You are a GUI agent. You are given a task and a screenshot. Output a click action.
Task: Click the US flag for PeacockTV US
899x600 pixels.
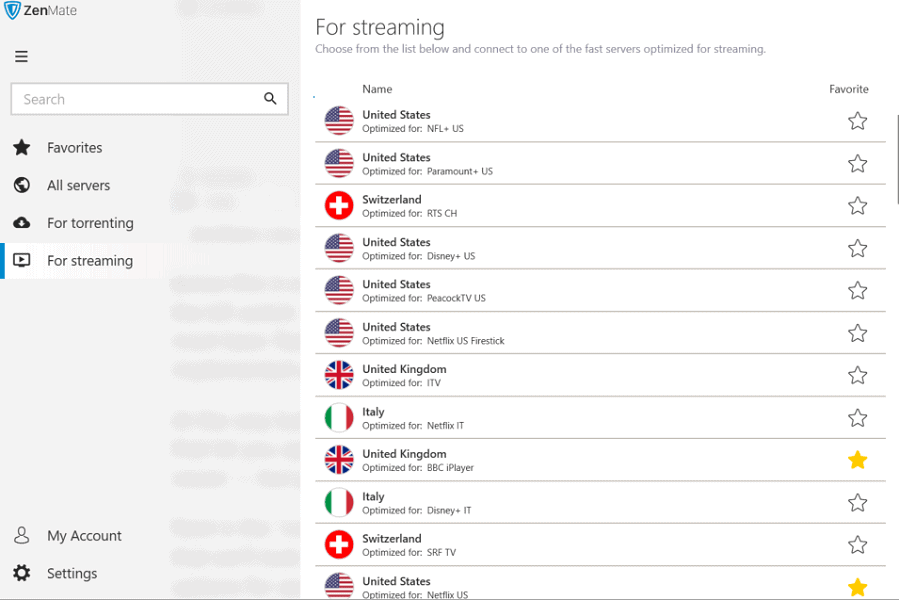339,291
